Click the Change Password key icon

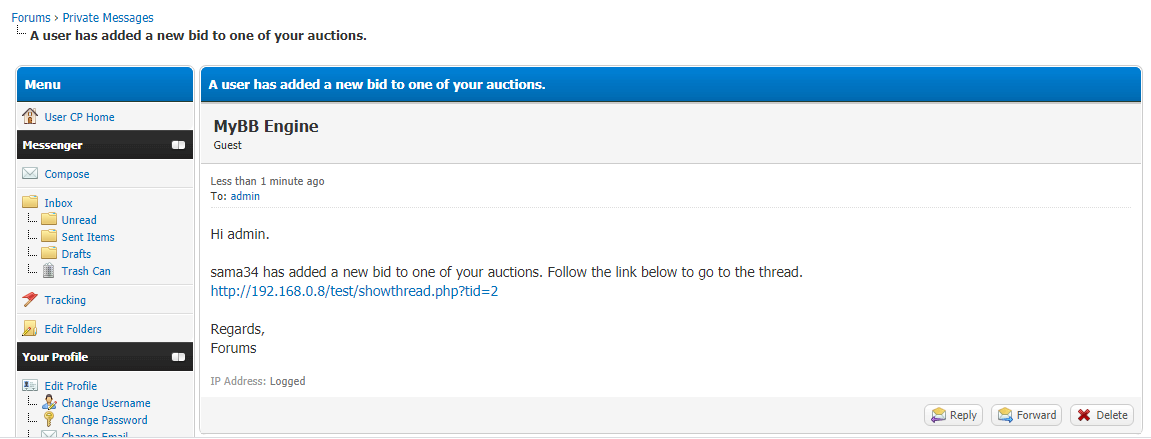coord(49,420)
